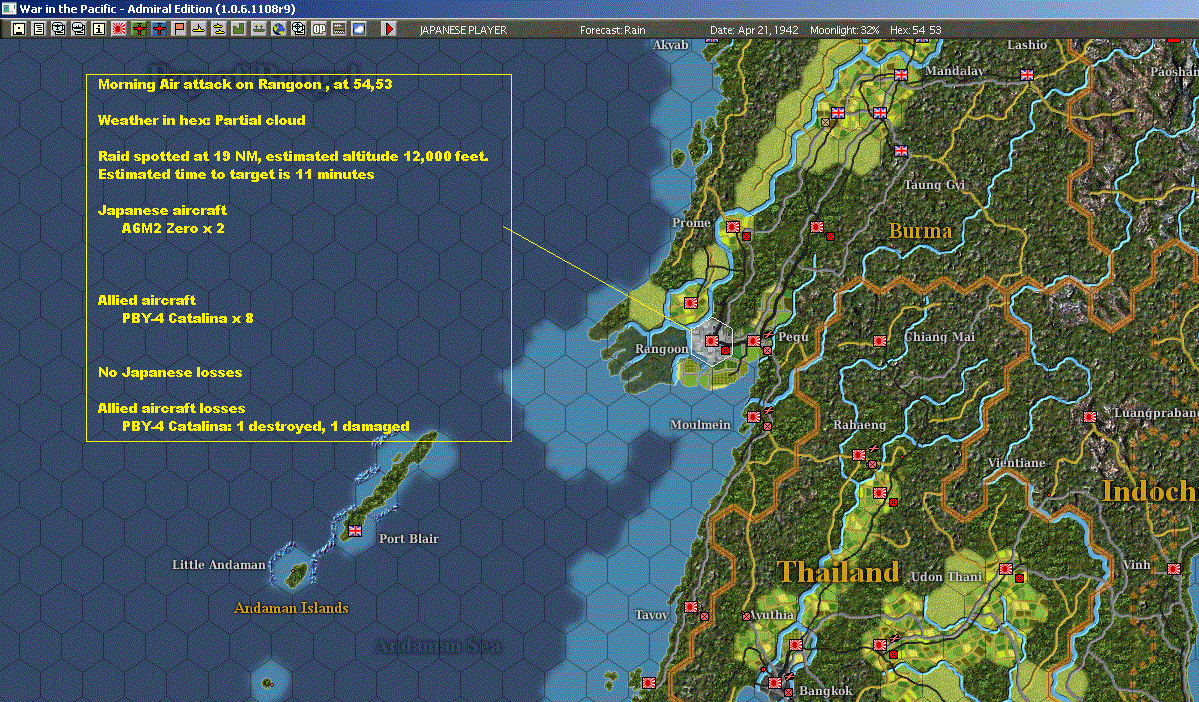Click the single yellow ship icon

[199, 29]
